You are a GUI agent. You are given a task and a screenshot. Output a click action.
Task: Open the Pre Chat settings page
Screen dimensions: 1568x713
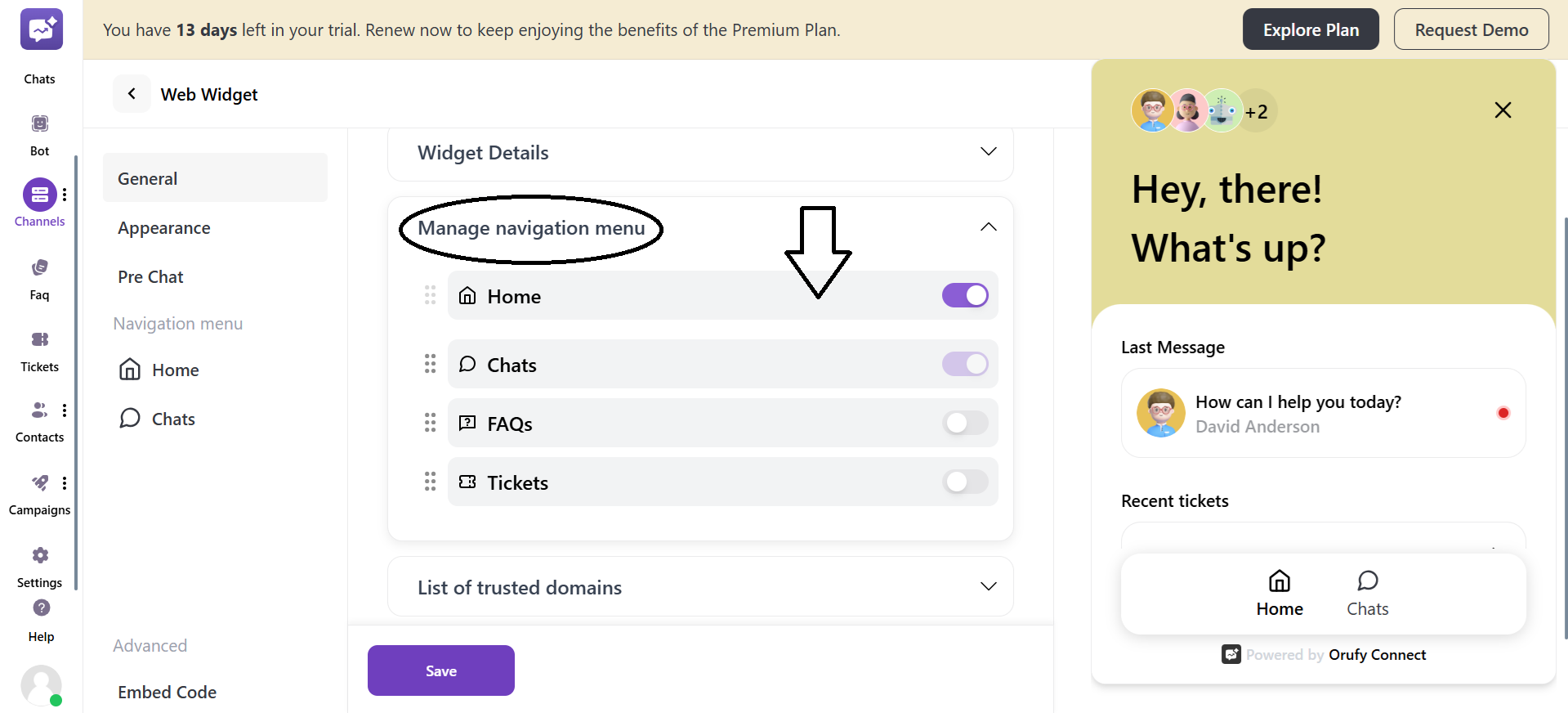[x=150, y=276]
